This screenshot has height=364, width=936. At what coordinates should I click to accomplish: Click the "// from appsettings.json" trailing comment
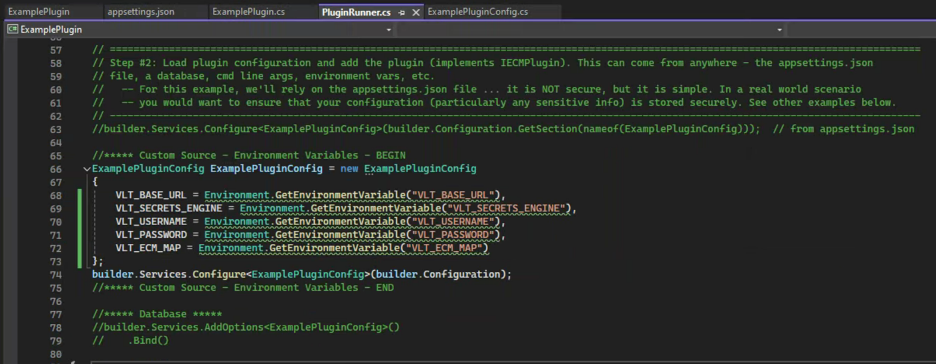point(843,129)
